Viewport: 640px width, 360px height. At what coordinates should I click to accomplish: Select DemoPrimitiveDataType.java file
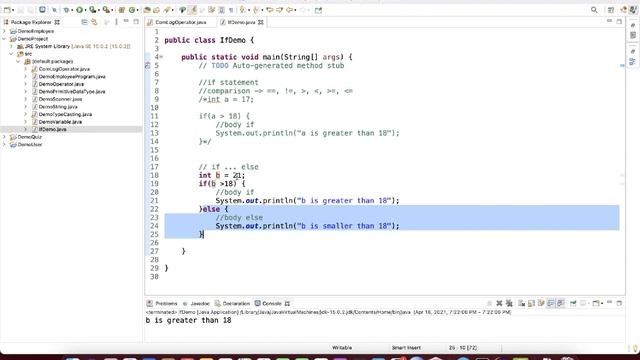72,91
